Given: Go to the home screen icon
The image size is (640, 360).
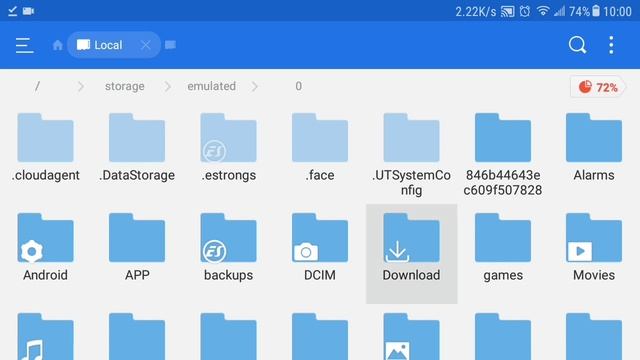Looking at the screenshot, I should [58, 45].
